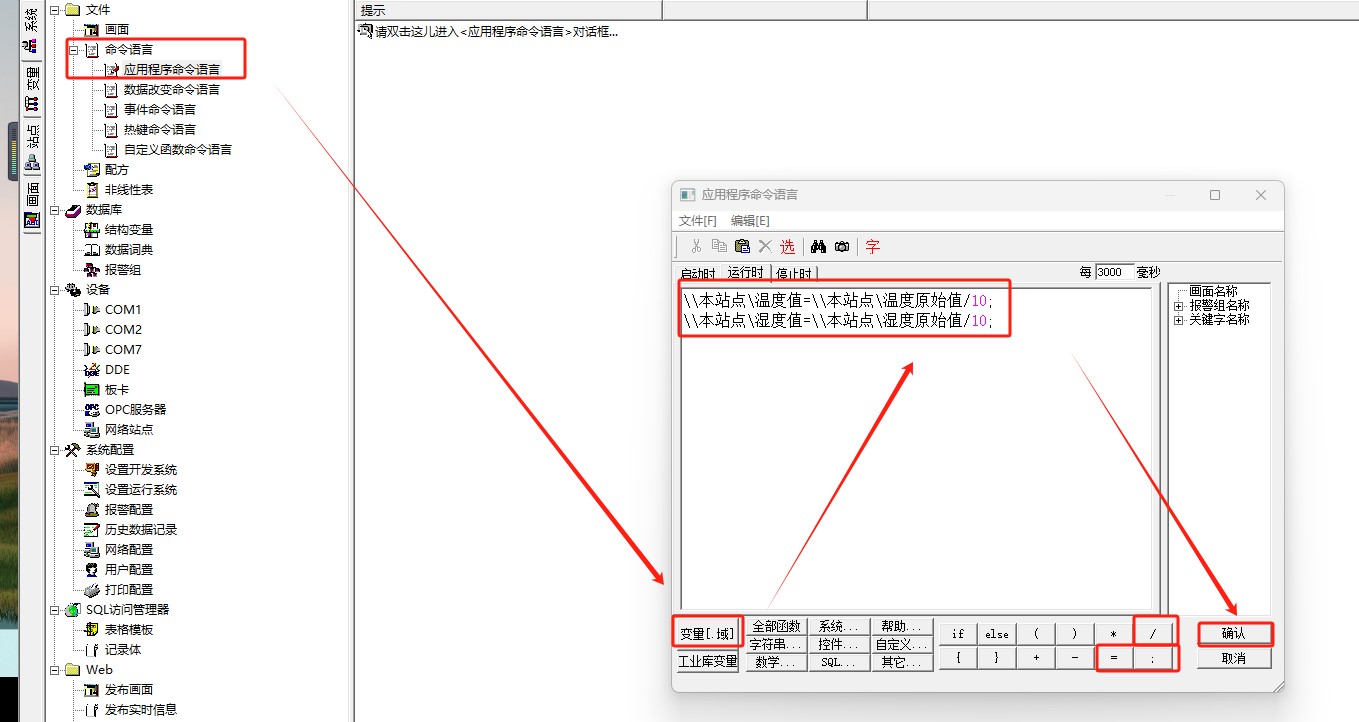
Task: Switch to the 停止时 tab
Action: click(794, 273)
